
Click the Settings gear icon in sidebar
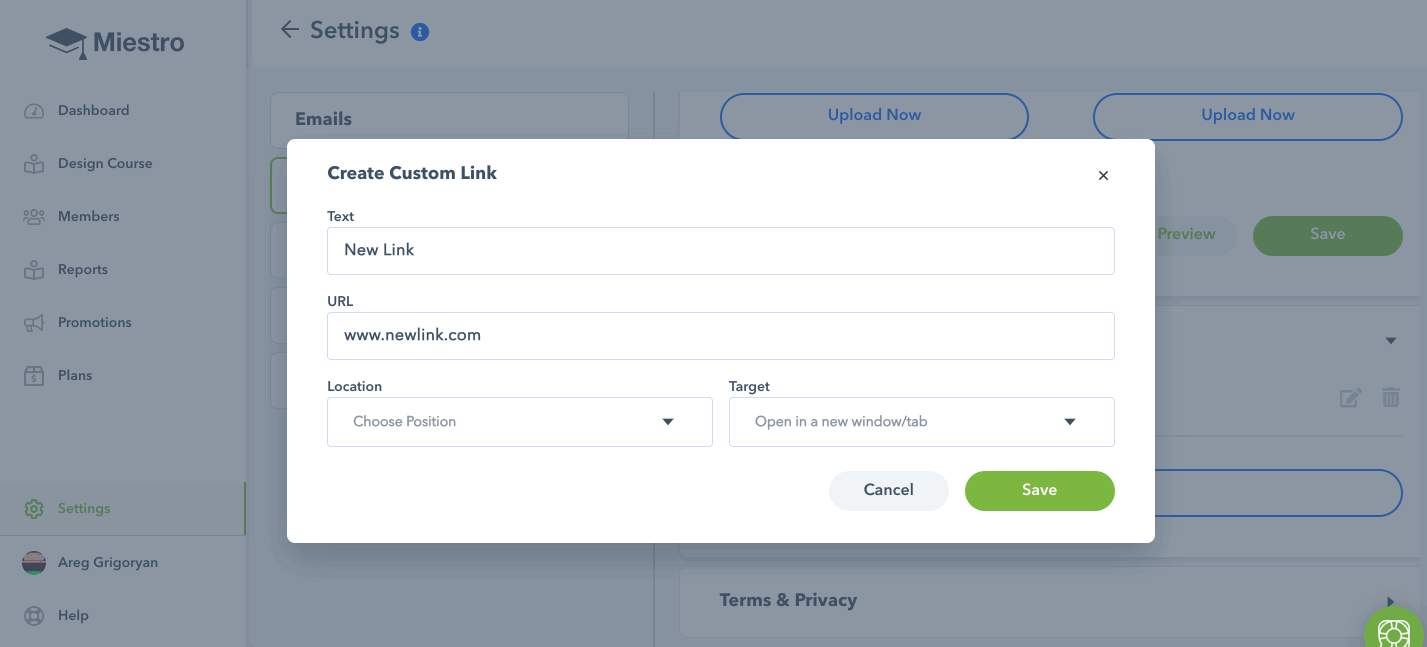tap(34, 509)
